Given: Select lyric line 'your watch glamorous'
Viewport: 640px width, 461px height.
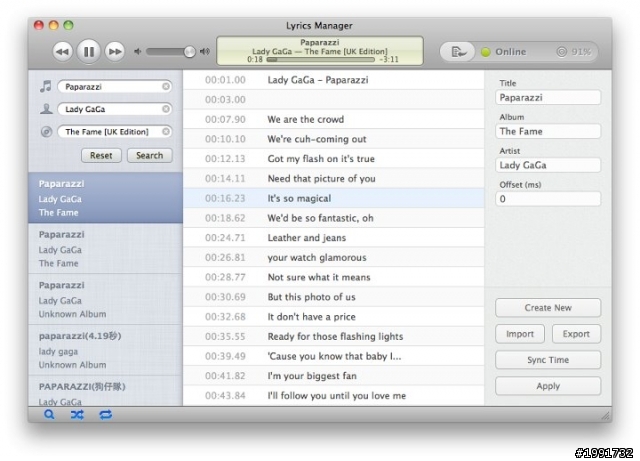Looking at the screenshot, I should point(333,257).
